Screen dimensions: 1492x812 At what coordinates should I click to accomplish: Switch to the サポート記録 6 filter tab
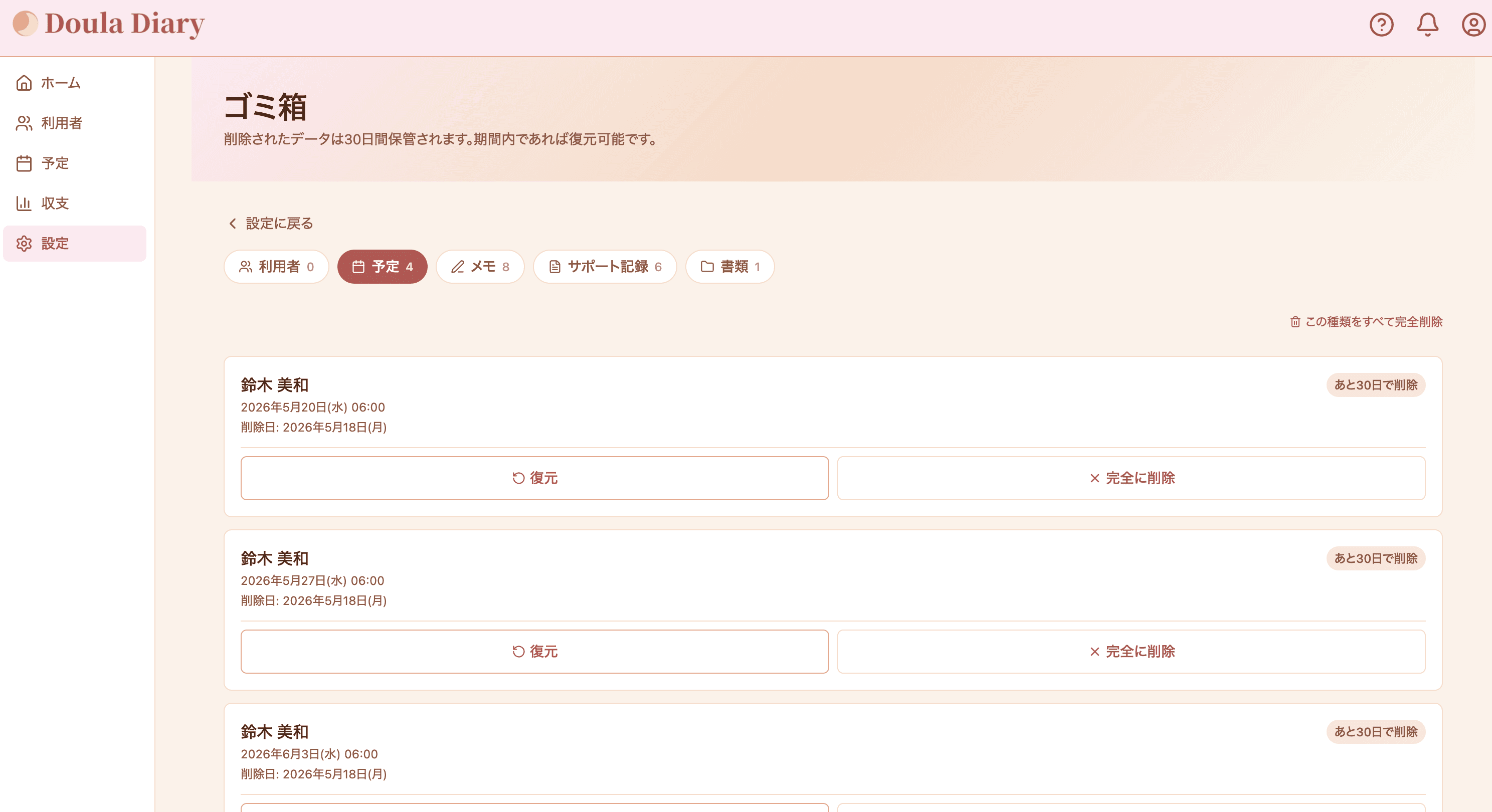[605, 267]
